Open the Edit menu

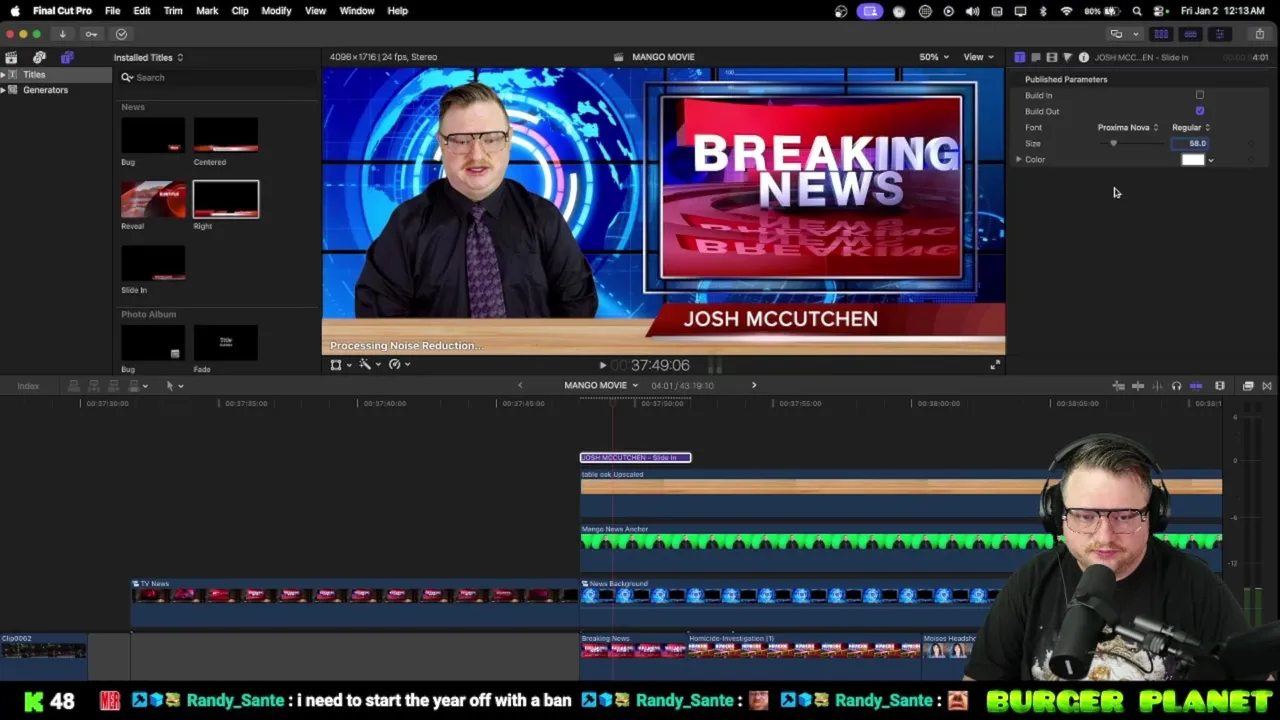click(x=142, y=11)
